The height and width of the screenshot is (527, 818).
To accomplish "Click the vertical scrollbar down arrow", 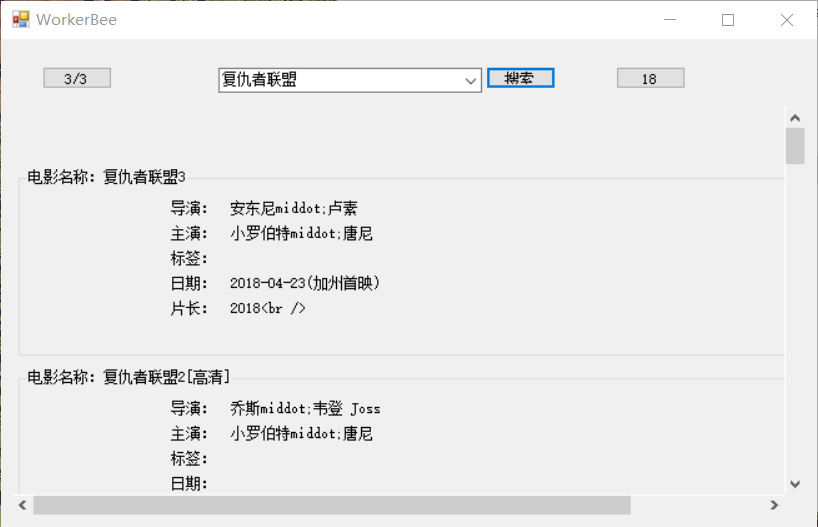I will (x=795, y=484).
